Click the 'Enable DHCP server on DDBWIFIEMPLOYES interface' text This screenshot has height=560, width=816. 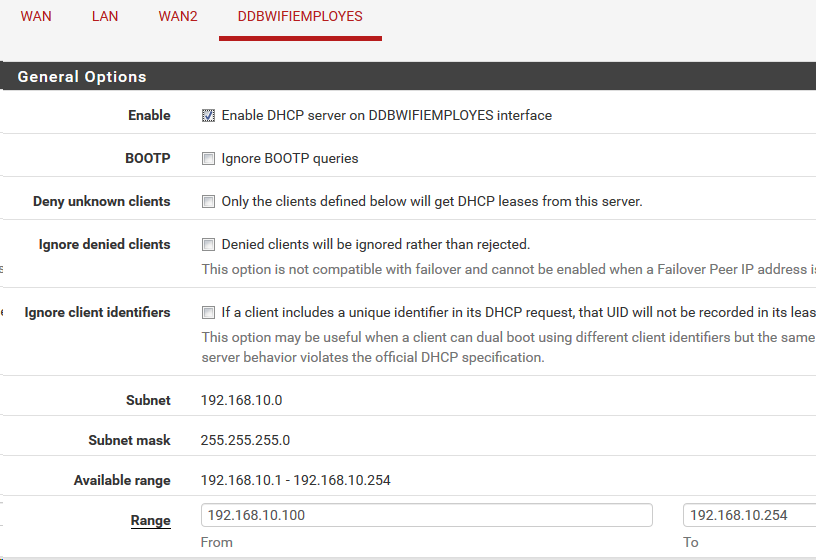tap(386, 116)
